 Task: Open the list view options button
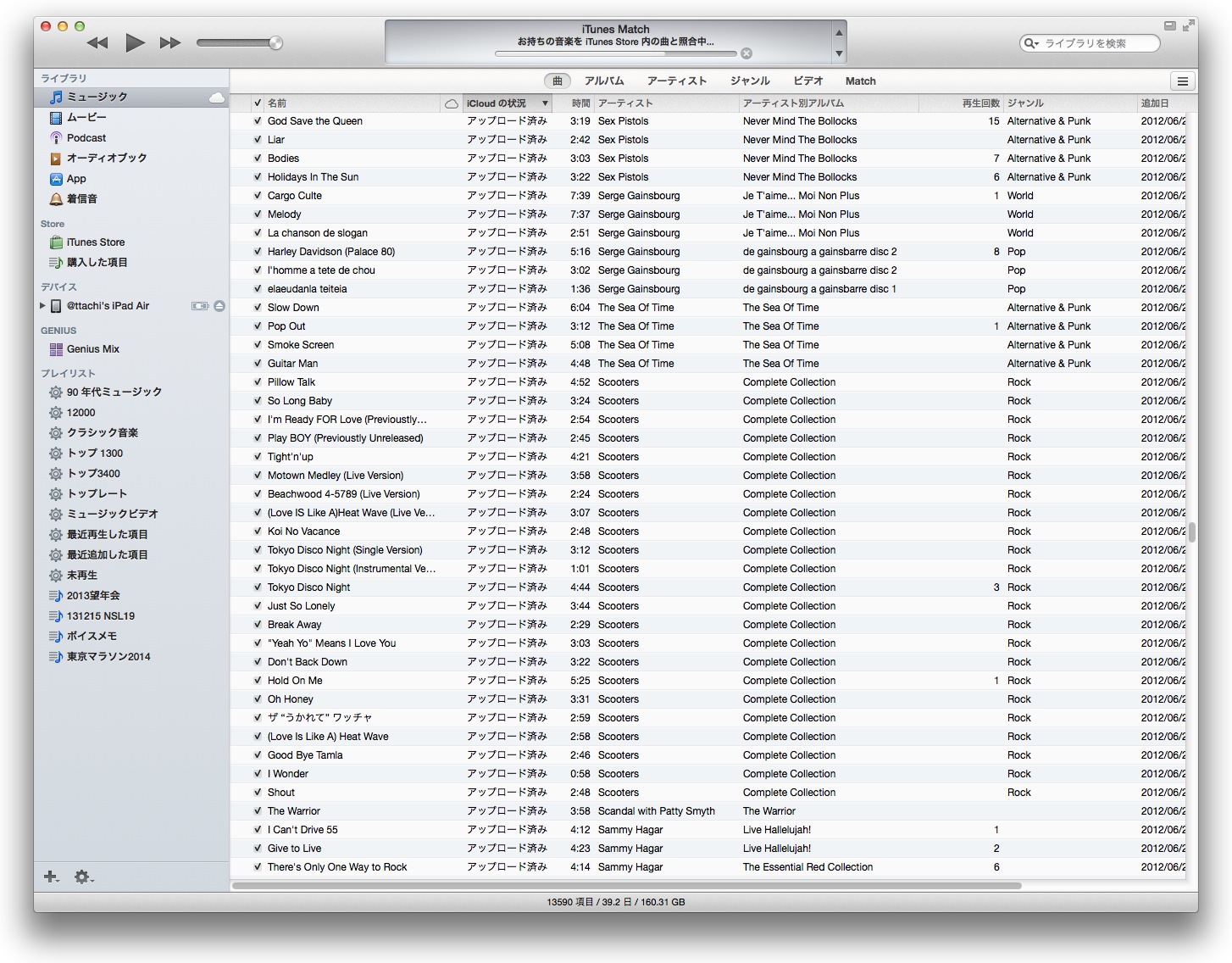(x=1182, y=81)
